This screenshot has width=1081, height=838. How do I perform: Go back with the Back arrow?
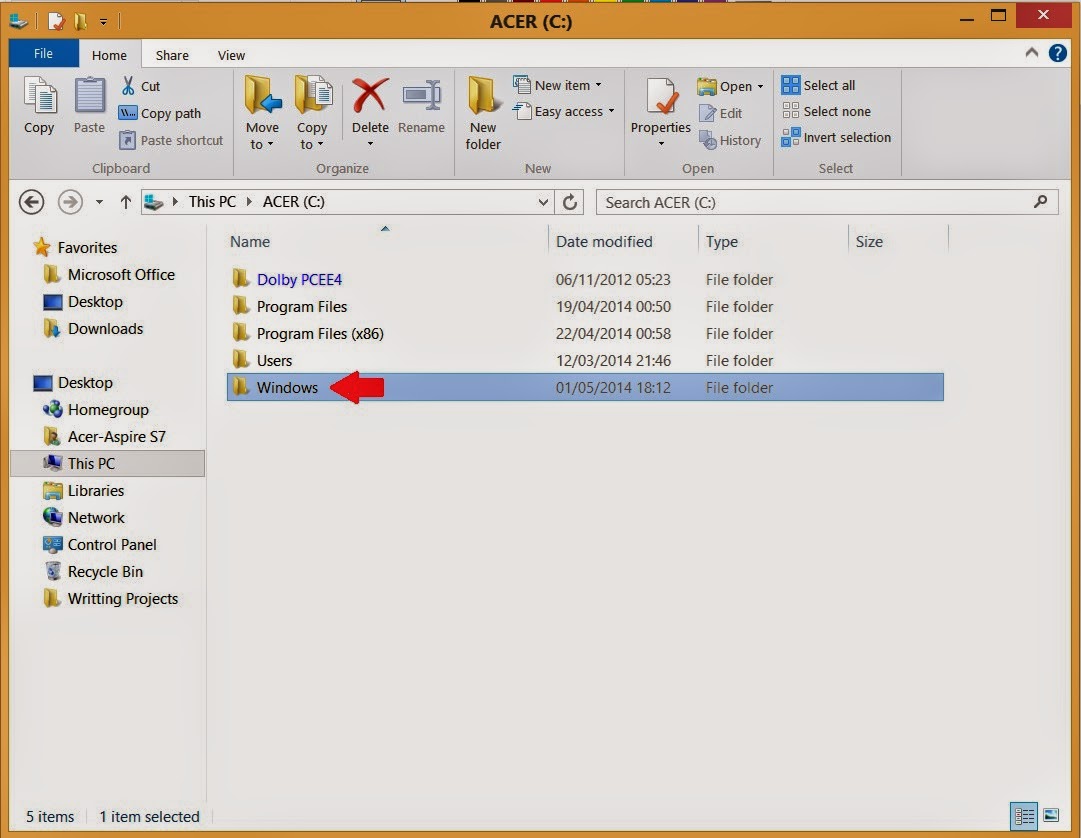32,202
